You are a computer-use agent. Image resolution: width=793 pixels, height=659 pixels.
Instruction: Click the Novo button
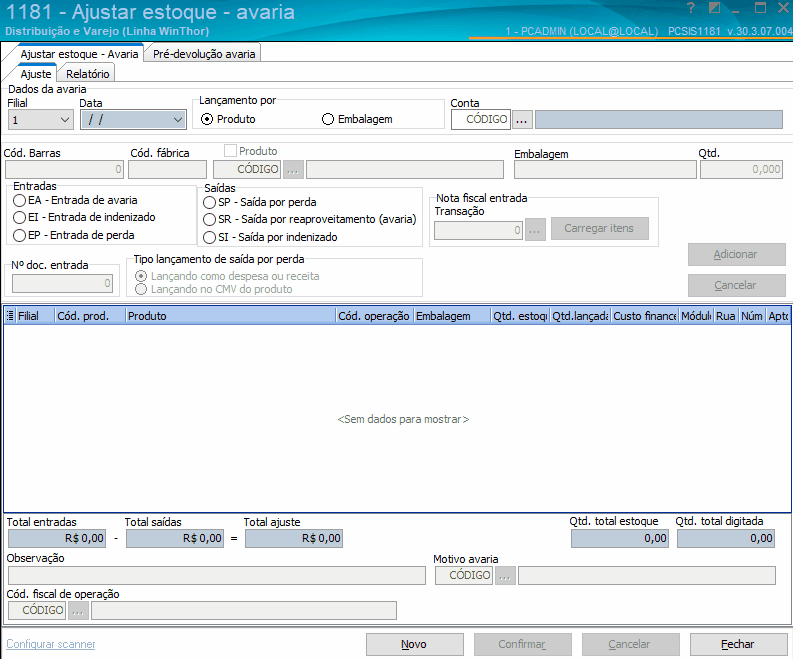click(x=414, y=644)
